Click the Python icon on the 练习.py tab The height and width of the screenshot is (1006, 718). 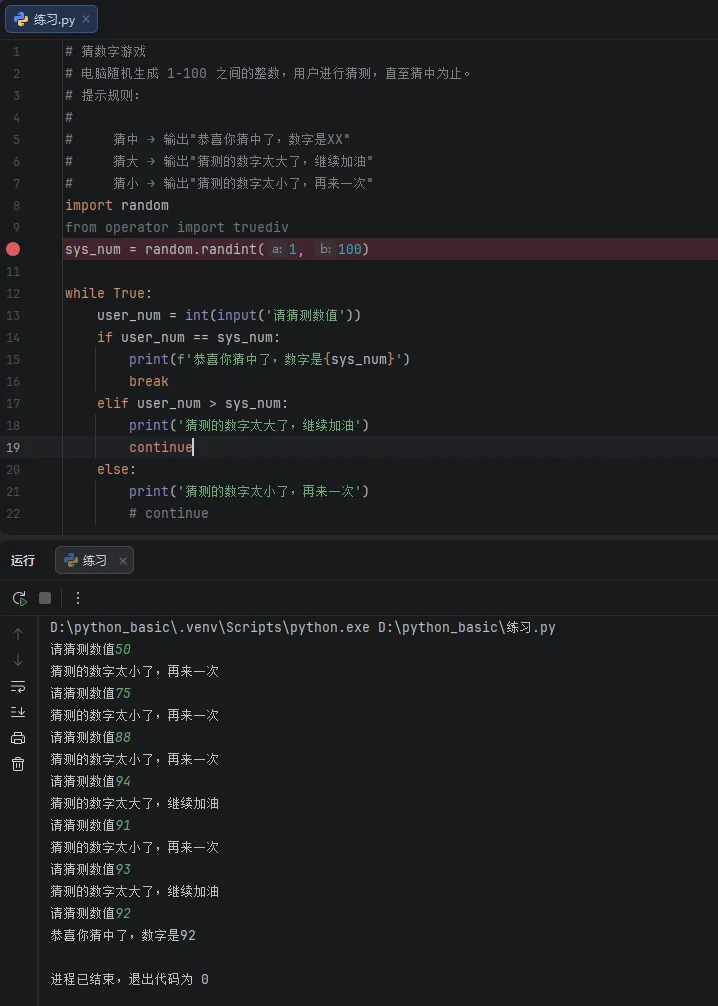pos(21,19)
